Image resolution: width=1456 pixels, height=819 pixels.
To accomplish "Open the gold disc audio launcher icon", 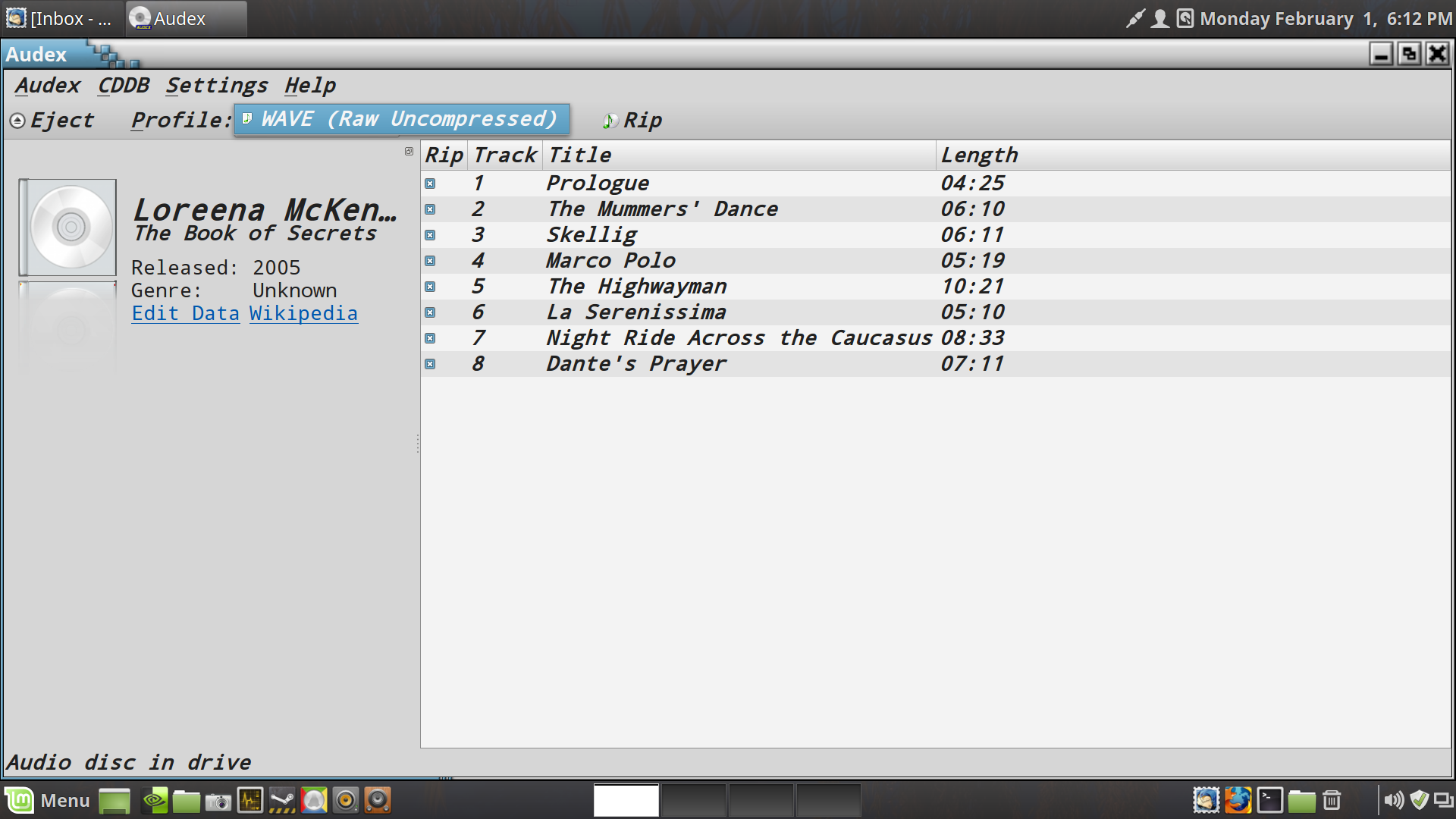I will [x=346, y=800].
